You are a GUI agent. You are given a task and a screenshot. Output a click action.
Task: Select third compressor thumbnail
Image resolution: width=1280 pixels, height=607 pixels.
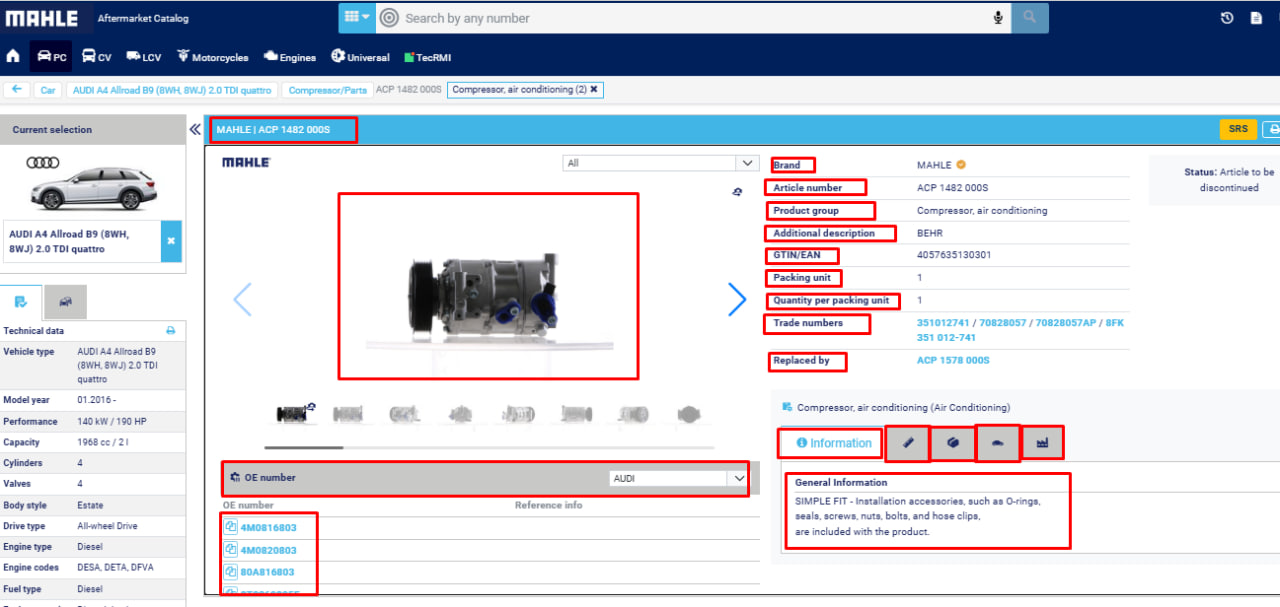[405, 413]
